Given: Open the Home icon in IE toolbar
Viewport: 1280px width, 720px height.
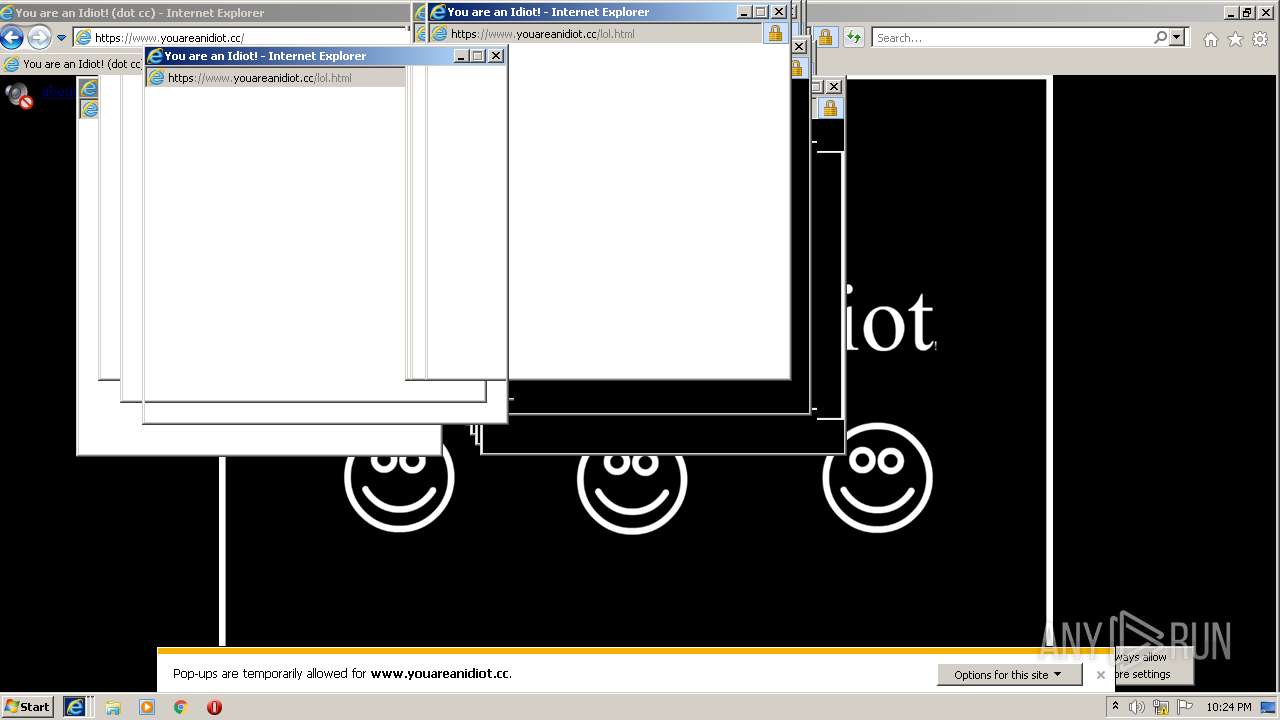Looking at the screenshot, I should [x=1211, y=39].
